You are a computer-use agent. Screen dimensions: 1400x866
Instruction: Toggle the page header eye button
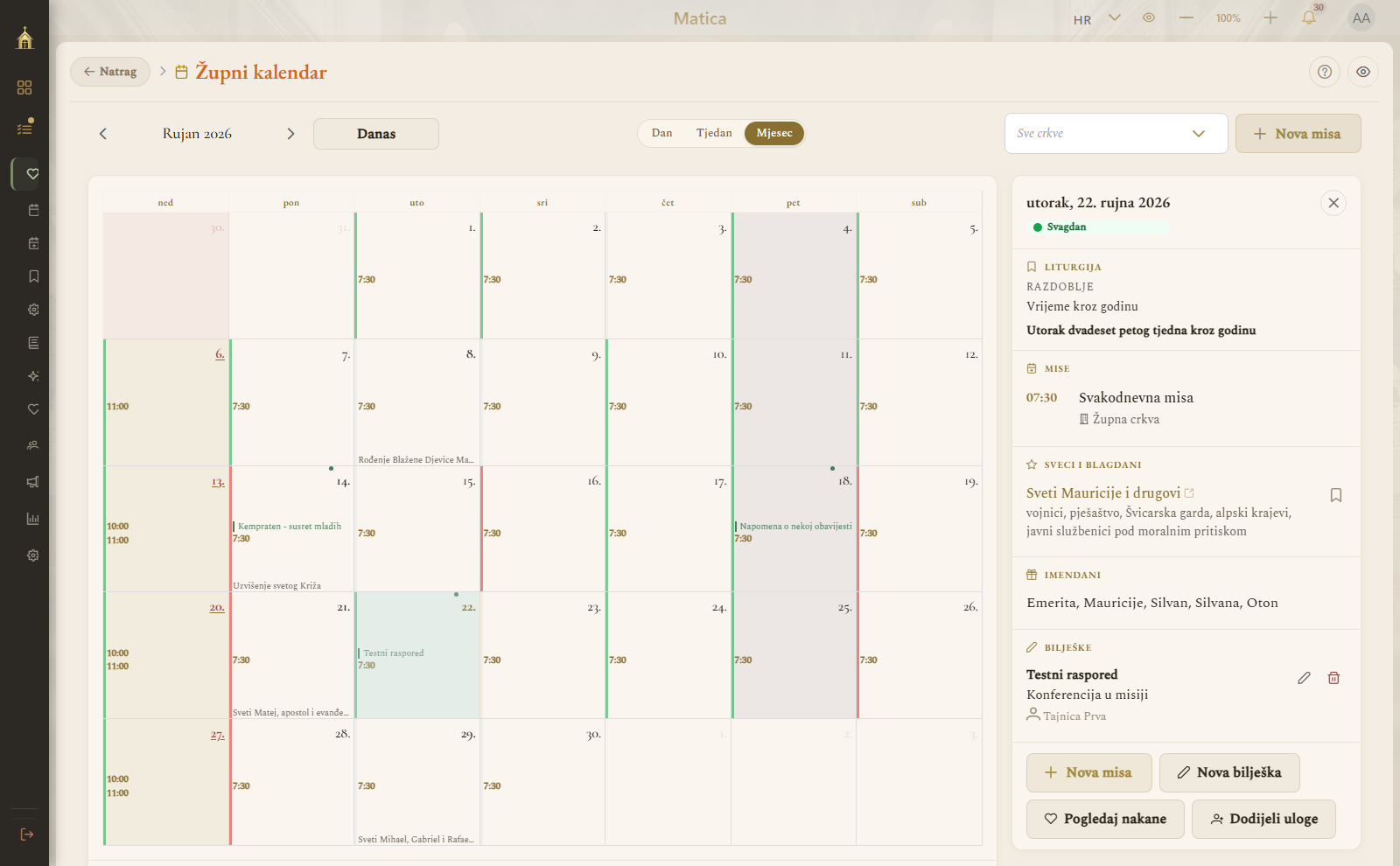coord(1363,72)
